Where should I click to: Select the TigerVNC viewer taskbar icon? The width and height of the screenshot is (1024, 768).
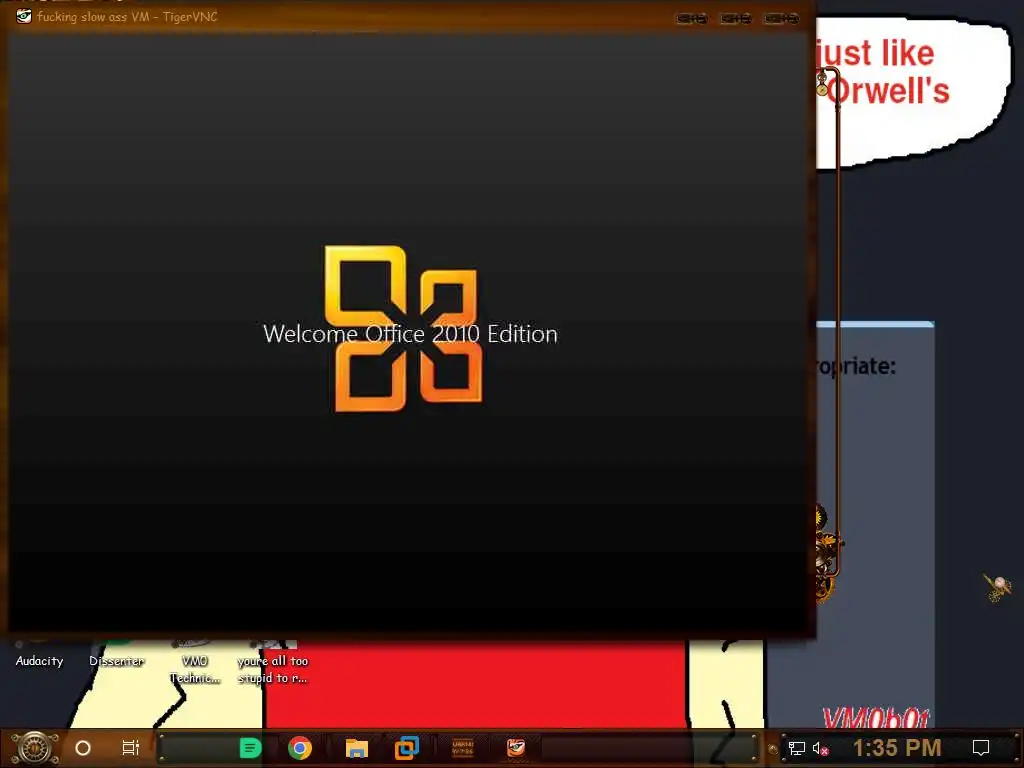[x=516, y=748]
